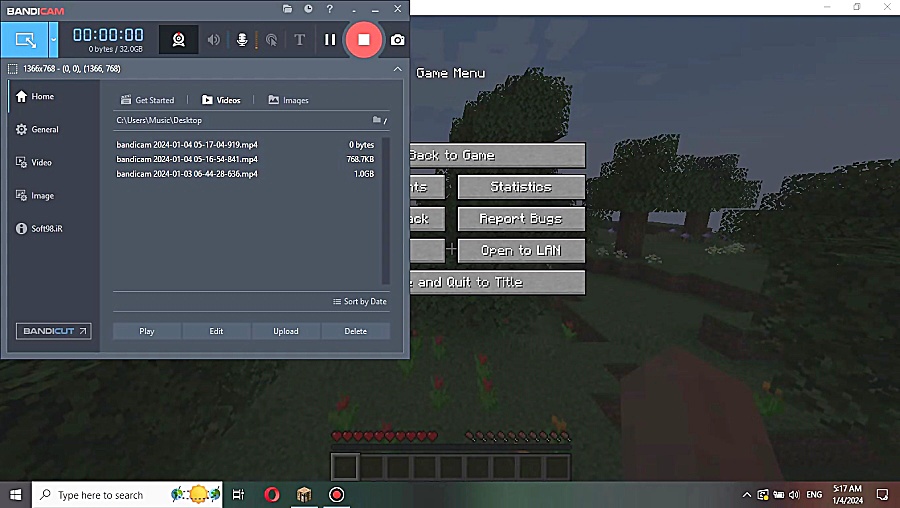Switch to Bandicam taskbar icon
This screenshot has width=900, height=508.
click(x=336, y=495)
